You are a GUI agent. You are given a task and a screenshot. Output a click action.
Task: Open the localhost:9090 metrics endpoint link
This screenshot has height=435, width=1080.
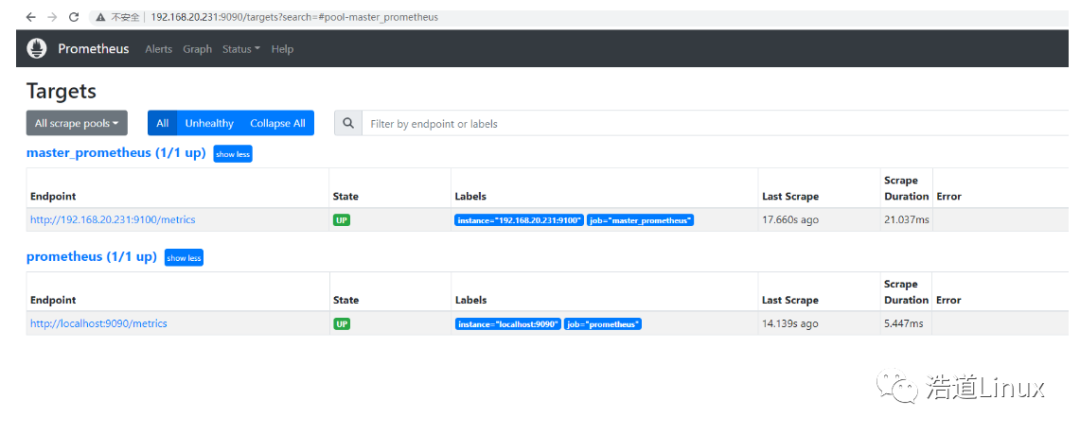[x=99, y=324]
